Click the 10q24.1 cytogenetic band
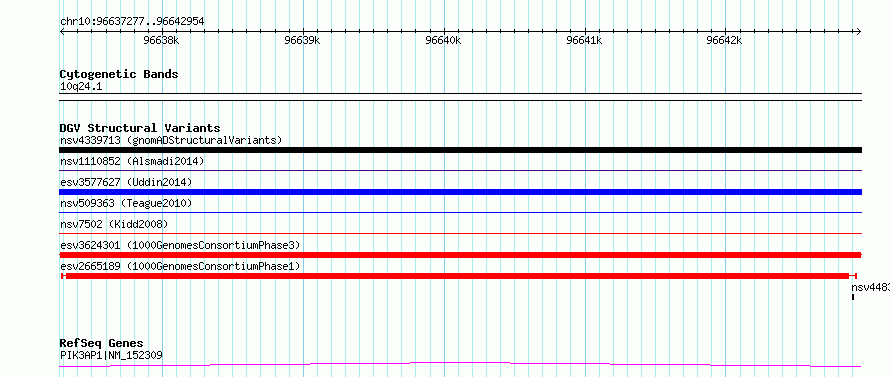Screen dimensions: 890x377 [460, 97]
